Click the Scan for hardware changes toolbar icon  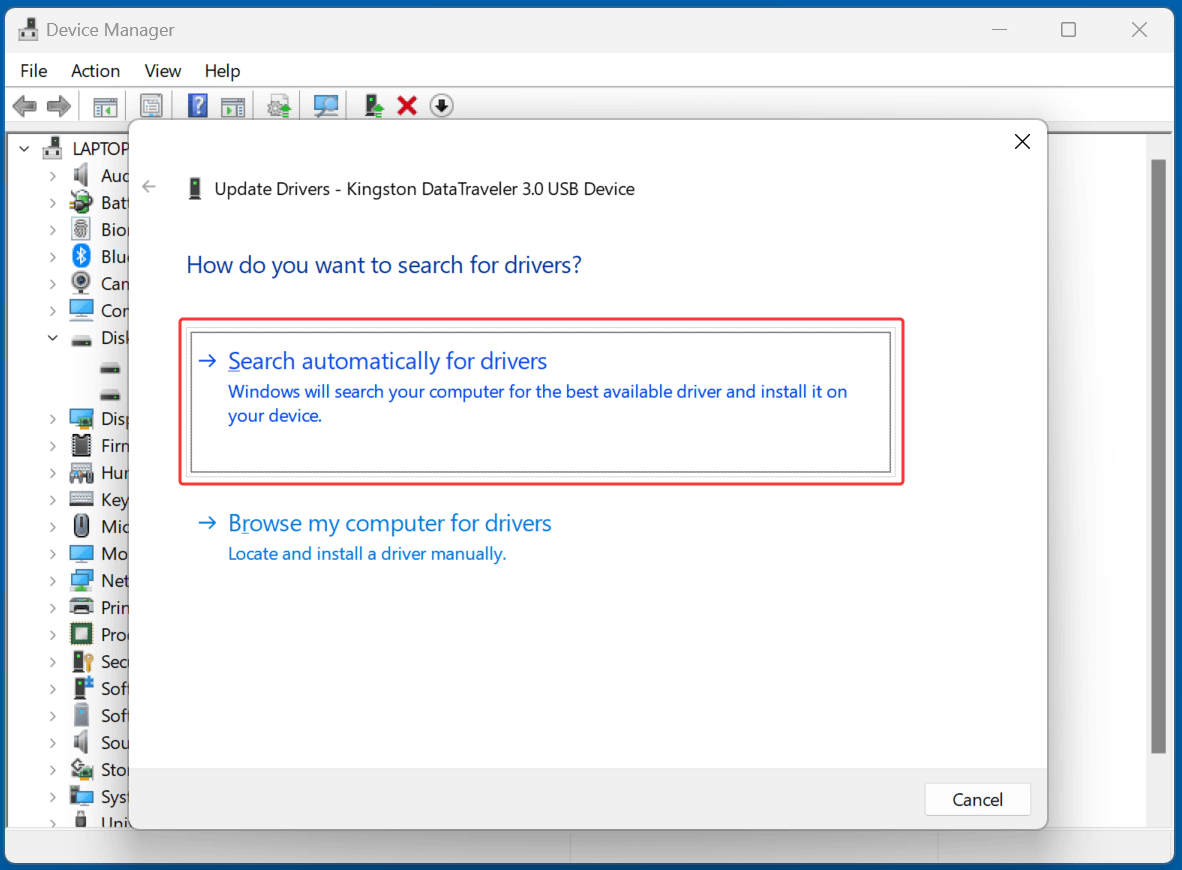tap(325, 105)
